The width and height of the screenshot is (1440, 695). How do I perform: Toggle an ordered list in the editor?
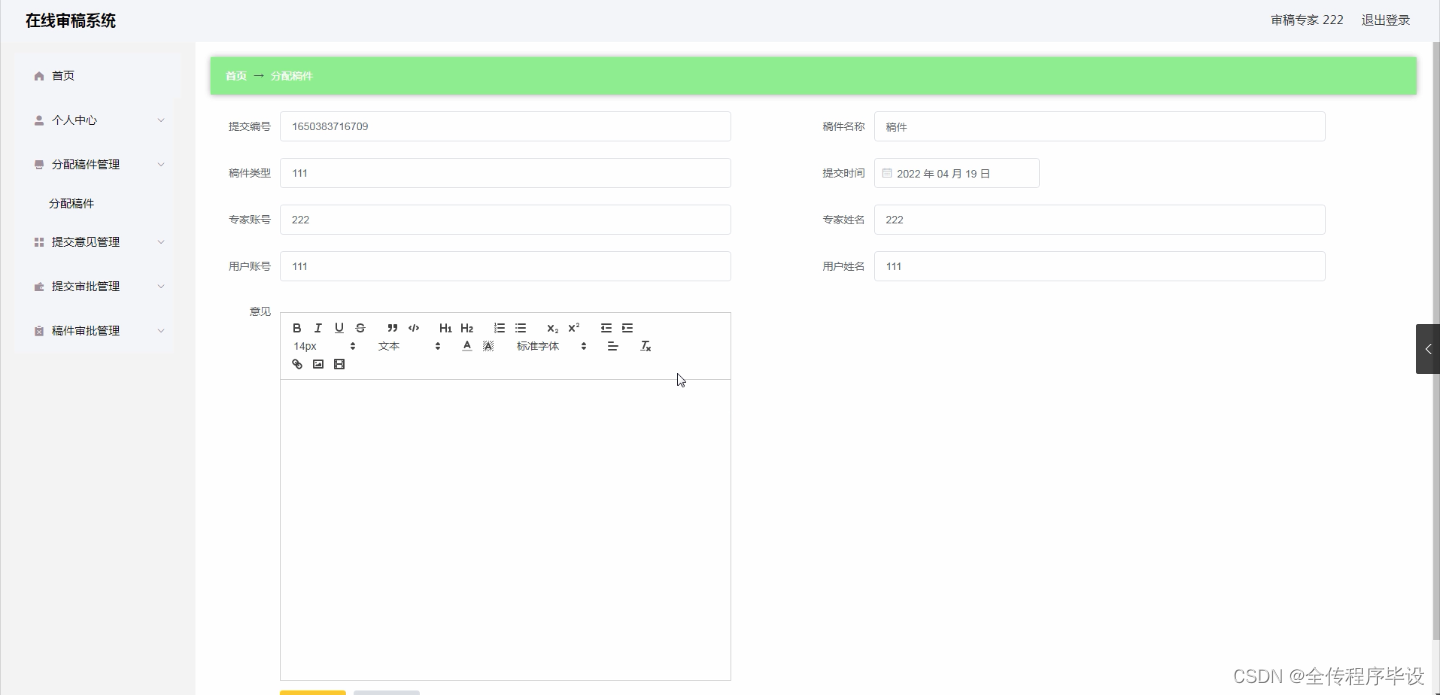[498, 327]
